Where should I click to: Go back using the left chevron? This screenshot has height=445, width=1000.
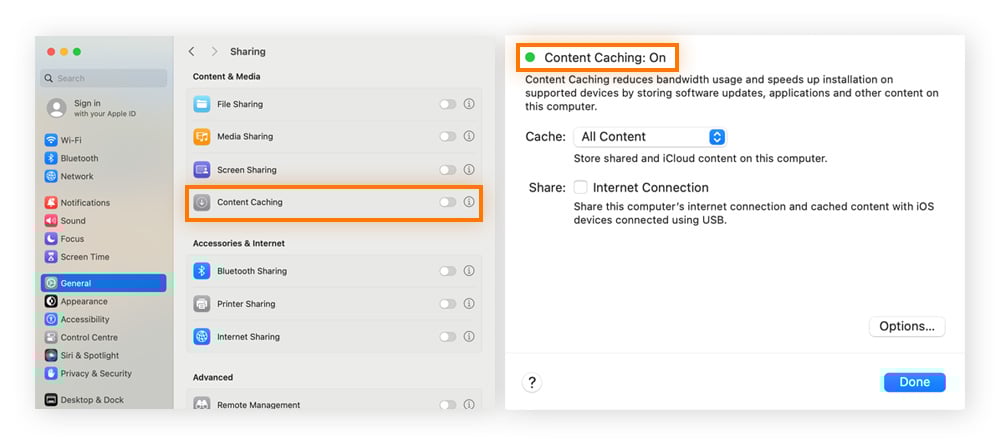click(192, 51)
